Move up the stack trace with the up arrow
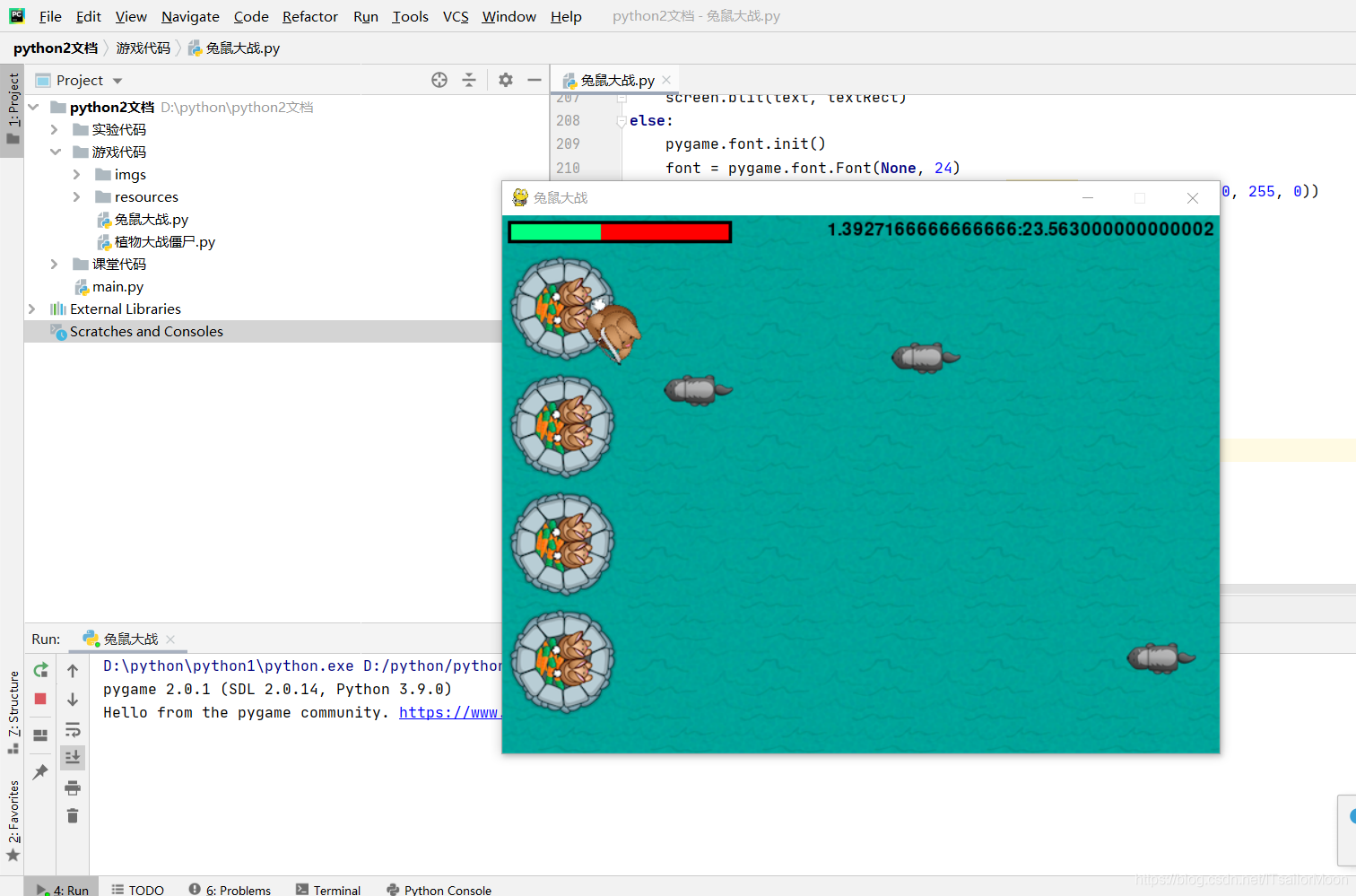Screen dimensions: 1356x896 tap(73, 671)
